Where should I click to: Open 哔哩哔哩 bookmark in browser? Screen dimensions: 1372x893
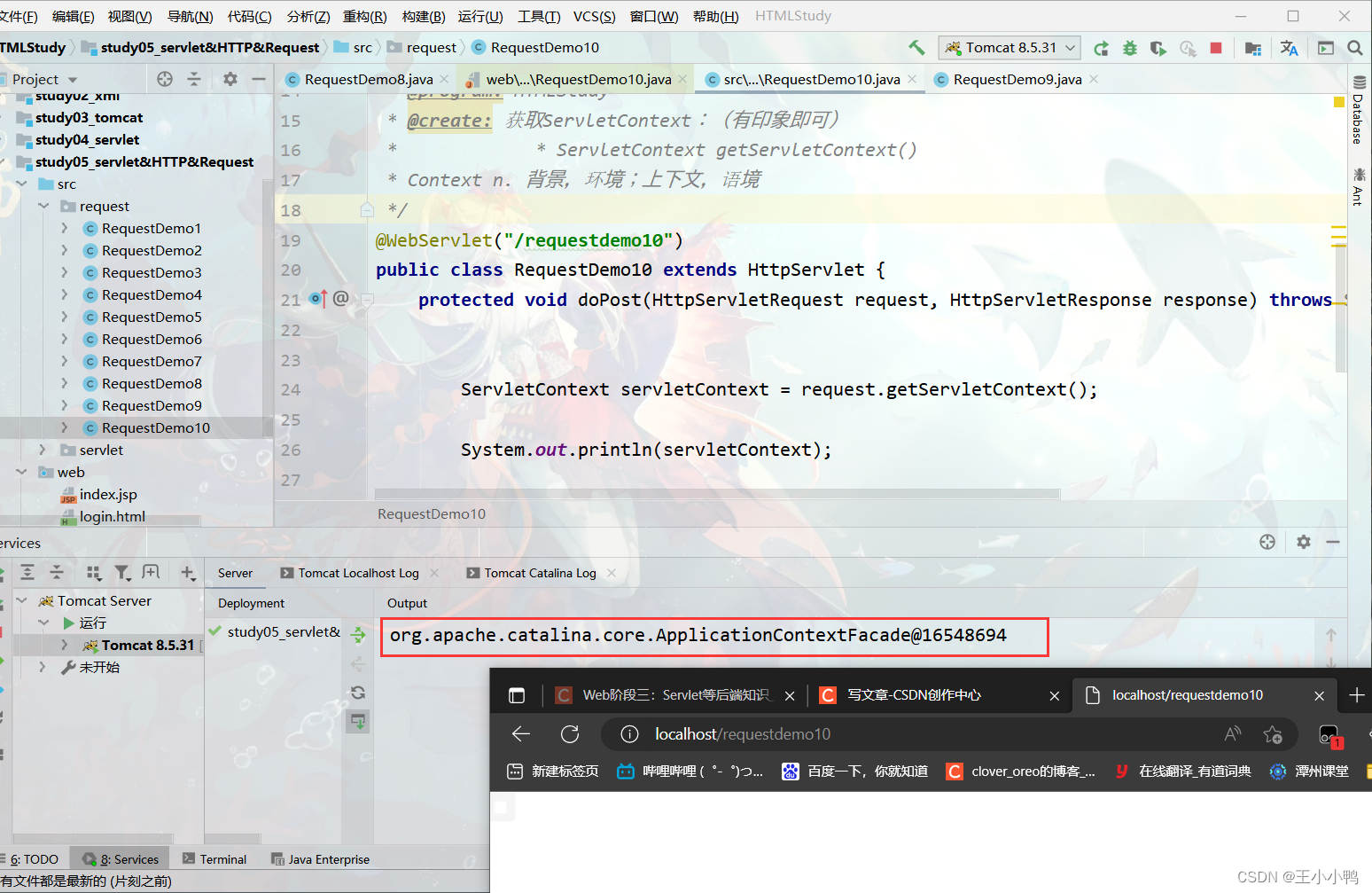690,772
